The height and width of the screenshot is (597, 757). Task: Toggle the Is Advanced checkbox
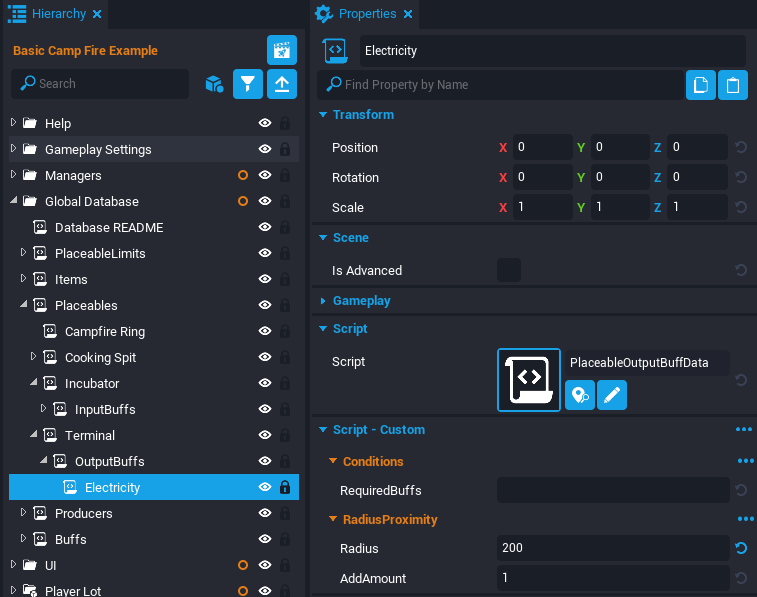pyautogui.click(x=509, y=270)
